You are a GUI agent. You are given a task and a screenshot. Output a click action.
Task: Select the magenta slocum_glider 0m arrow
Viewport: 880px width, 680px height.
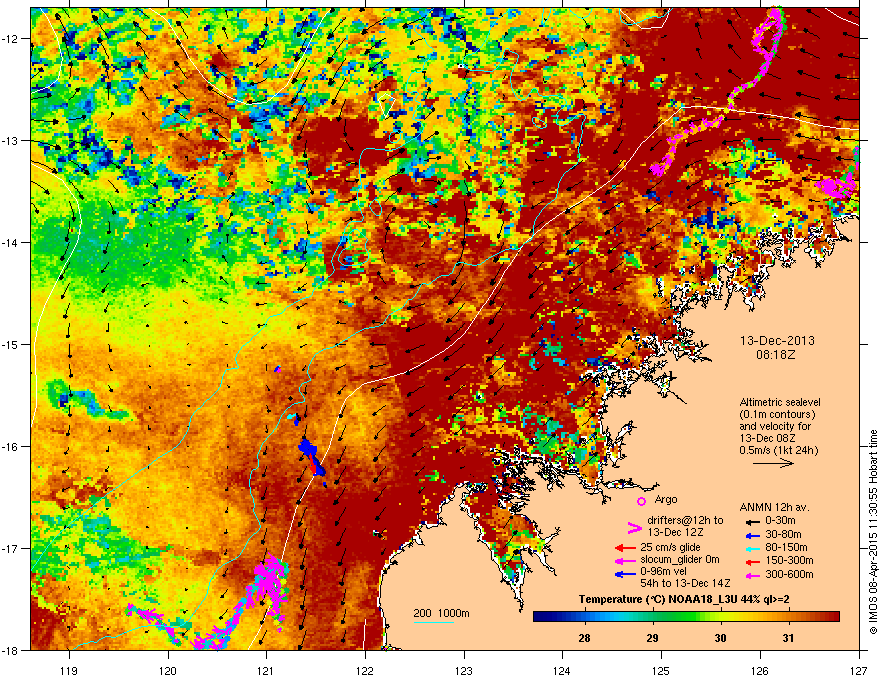[625, 560]
